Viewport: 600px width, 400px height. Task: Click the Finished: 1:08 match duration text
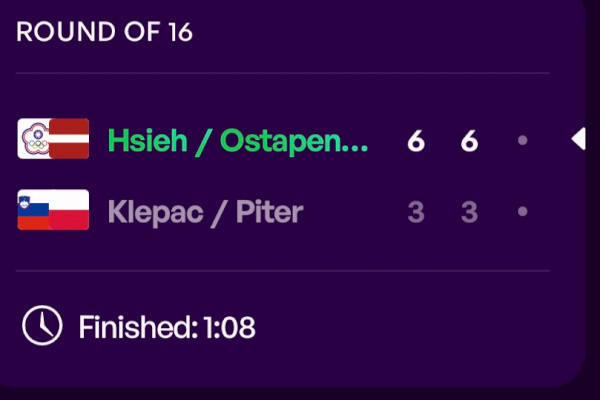pyautogui.click(x=167, y=327)
